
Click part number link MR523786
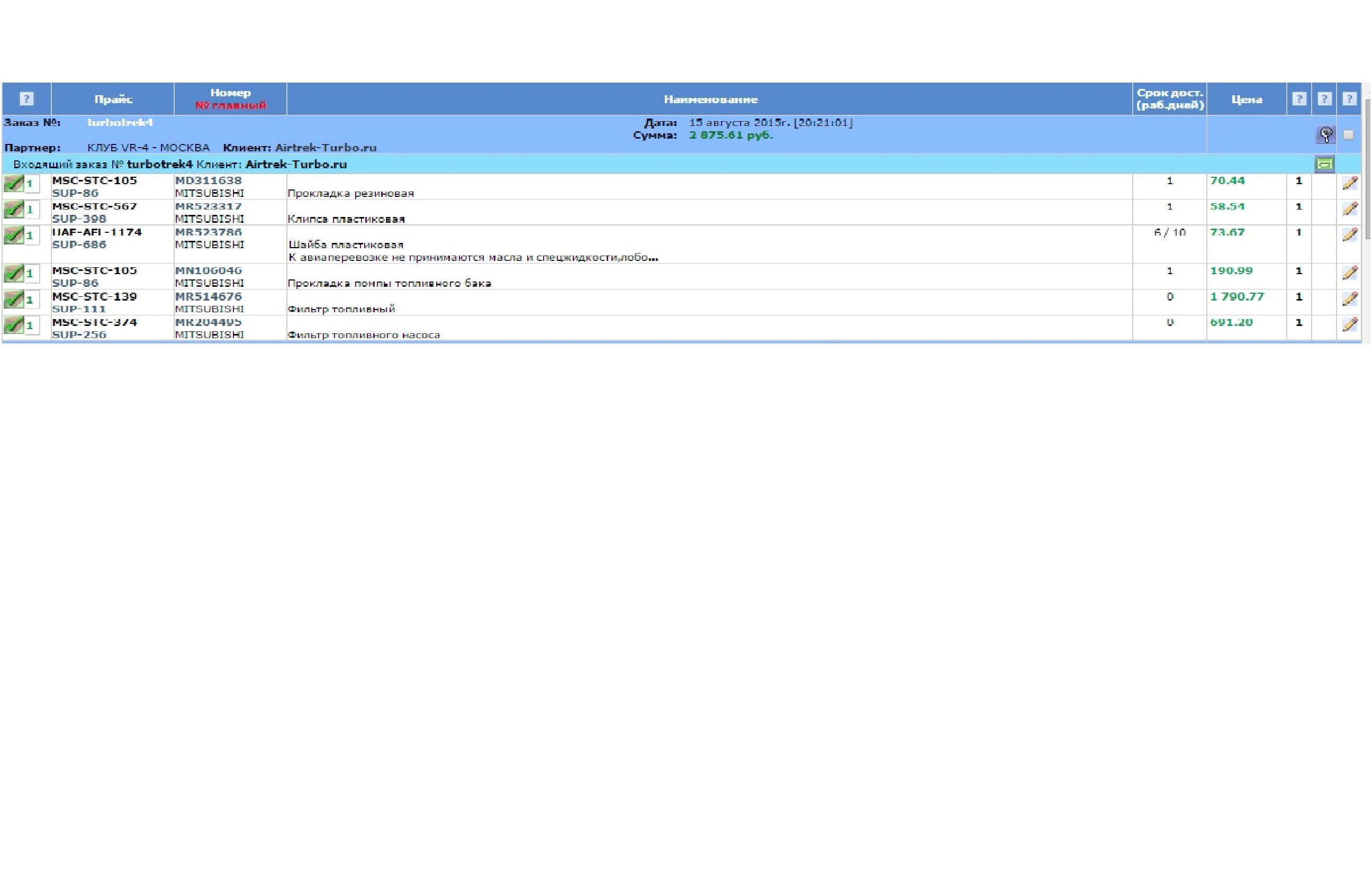[x=208, y=232]
